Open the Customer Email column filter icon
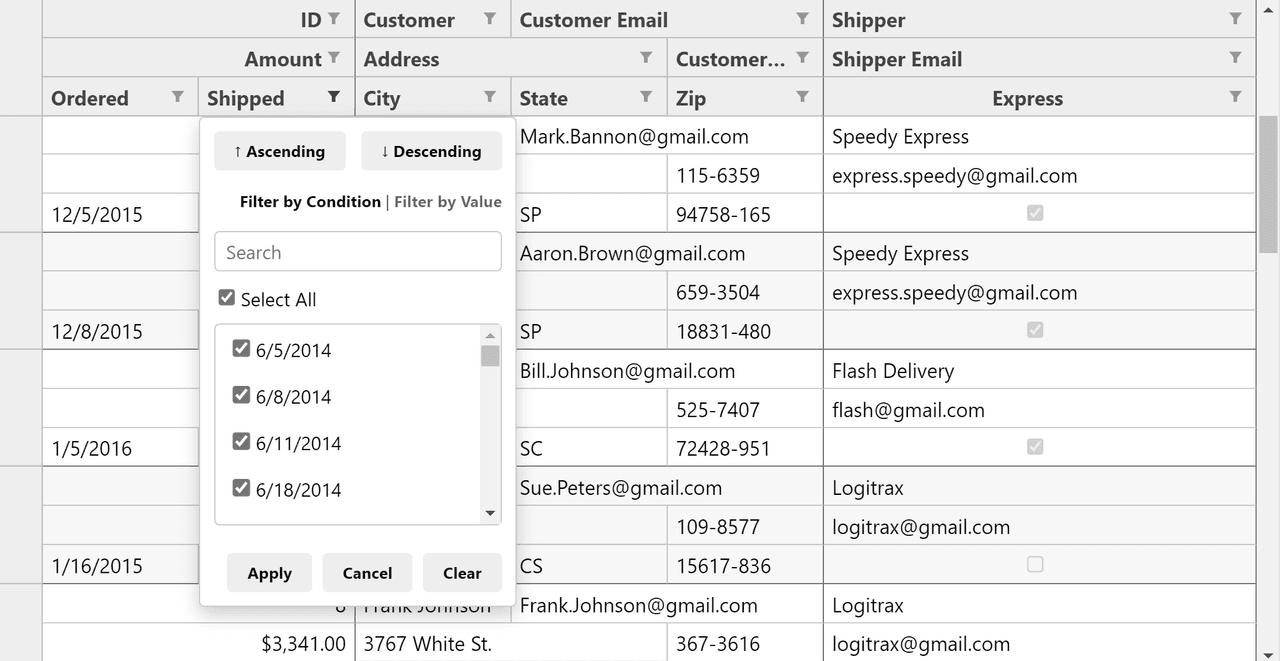The width and height of the screenshot is (1280, 661). [x=802, y=19]
